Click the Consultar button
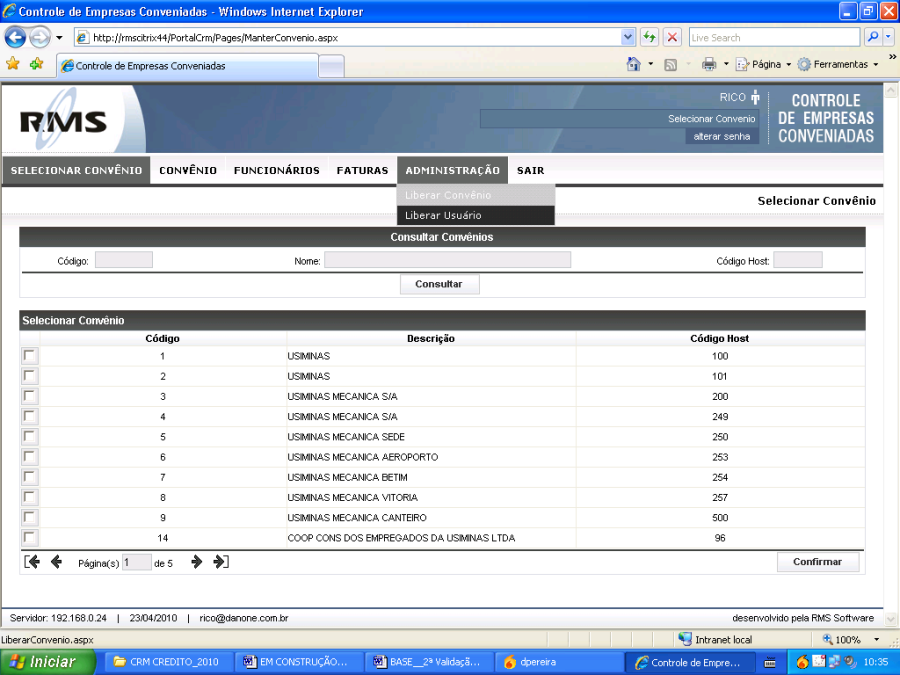The image size is (900, 675). [439, 284]
